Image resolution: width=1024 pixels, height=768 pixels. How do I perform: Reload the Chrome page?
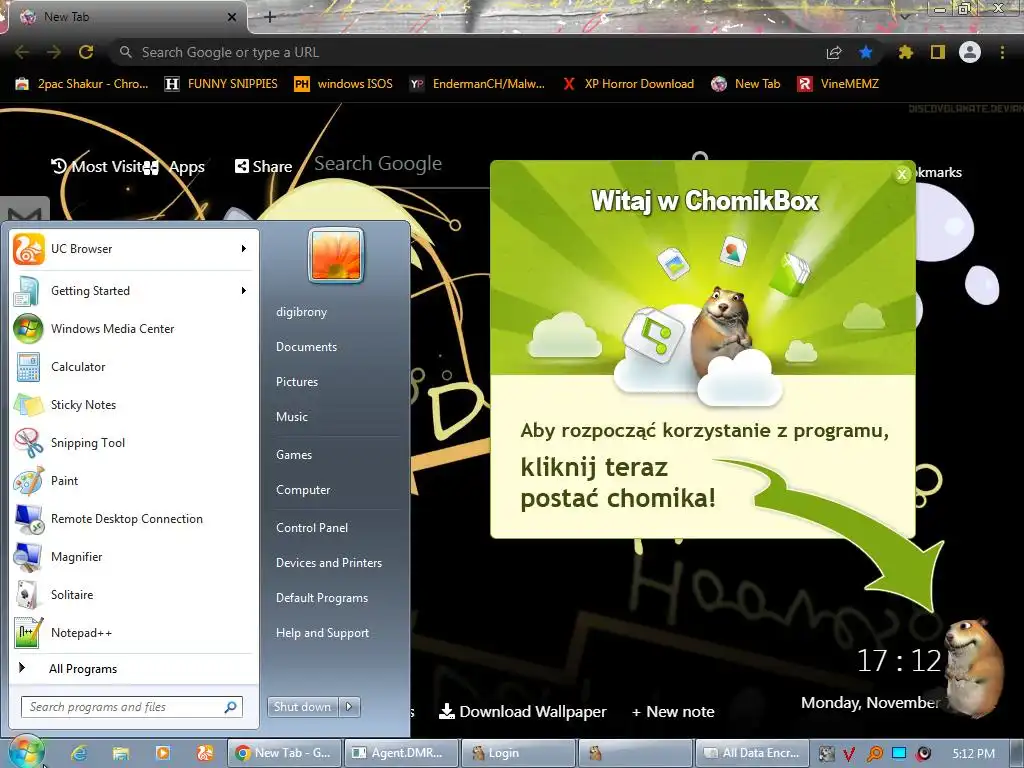click(x=86, y=52)
